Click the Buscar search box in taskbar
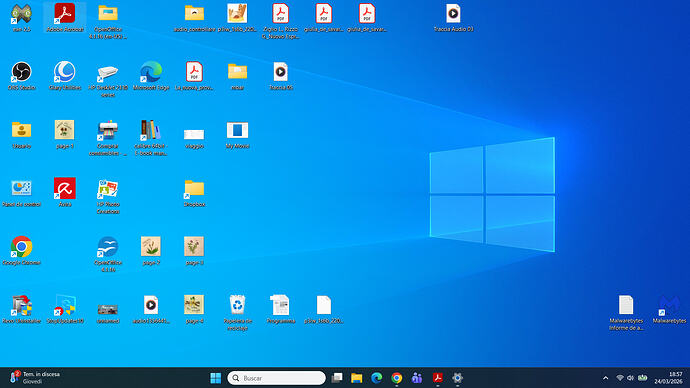This screenshot has height=388, width=690. tap(276, 378)
